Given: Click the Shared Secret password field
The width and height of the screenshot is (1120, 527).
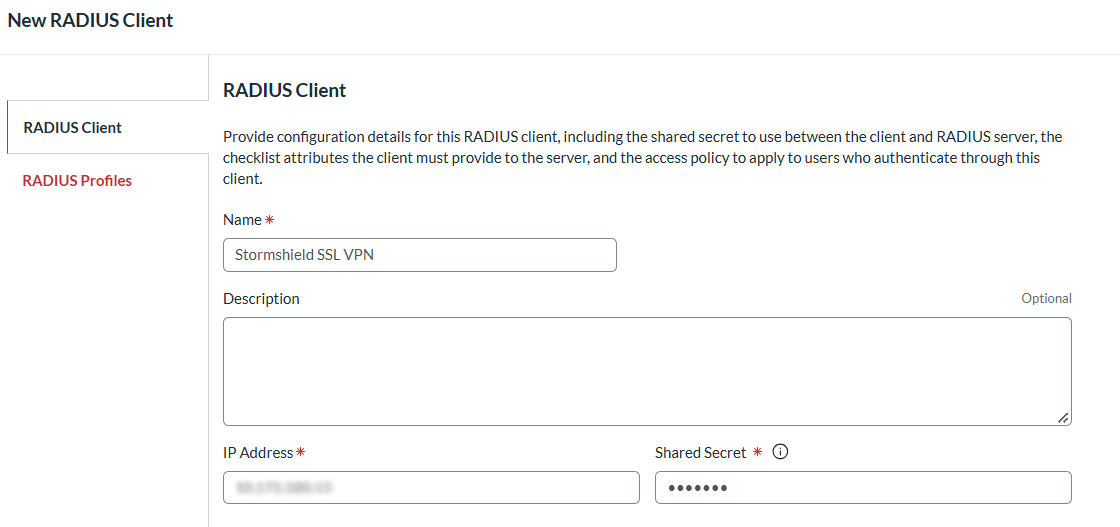Looking at the screenshot, I should 863,488.
